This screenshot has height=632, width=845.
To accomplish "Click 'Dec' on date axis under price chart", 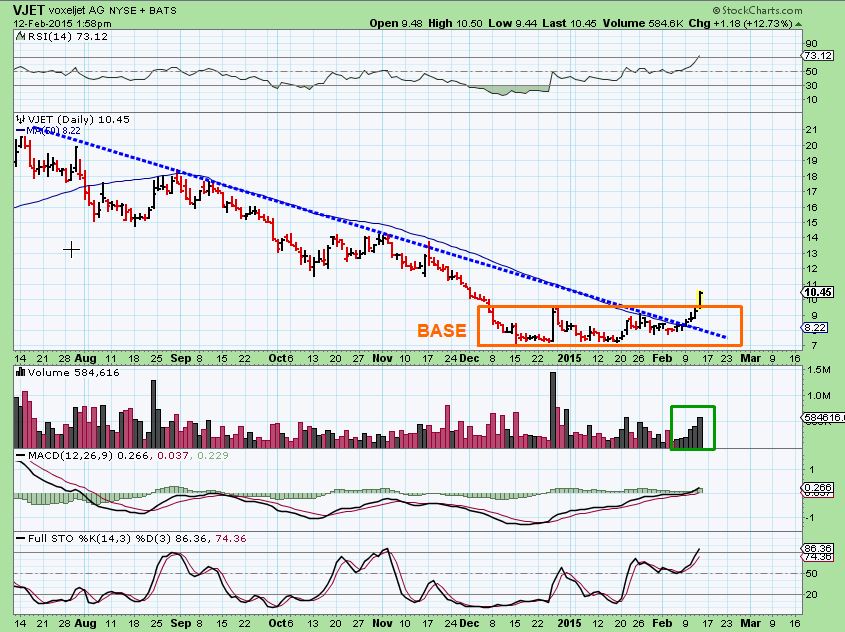I will [x=469, y=358].
